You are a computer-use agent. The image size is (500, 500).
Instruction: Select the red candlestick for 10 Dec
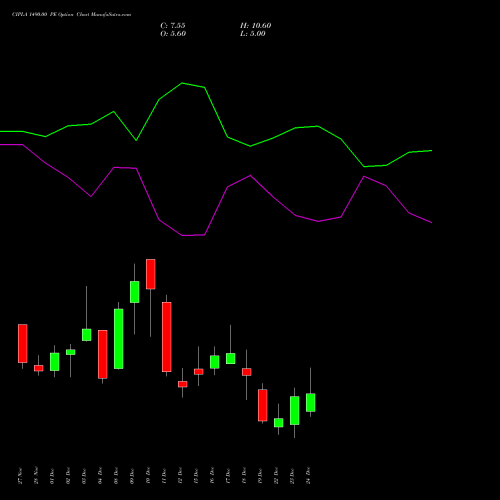point(151,274)
